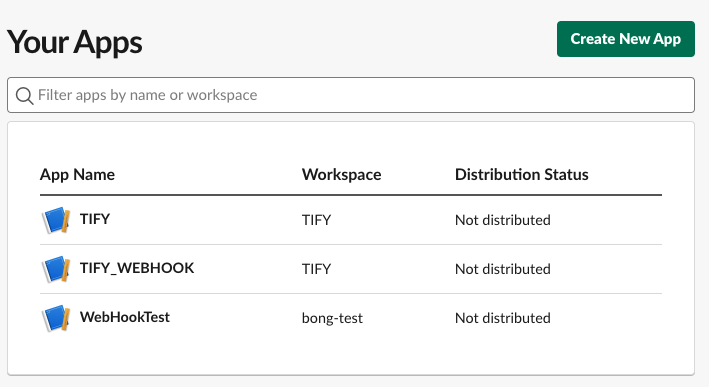This screenshot has height=387, width=709.
Task: Click Not distributed status for TIFY_WEBHOOK
Action: 503,269
